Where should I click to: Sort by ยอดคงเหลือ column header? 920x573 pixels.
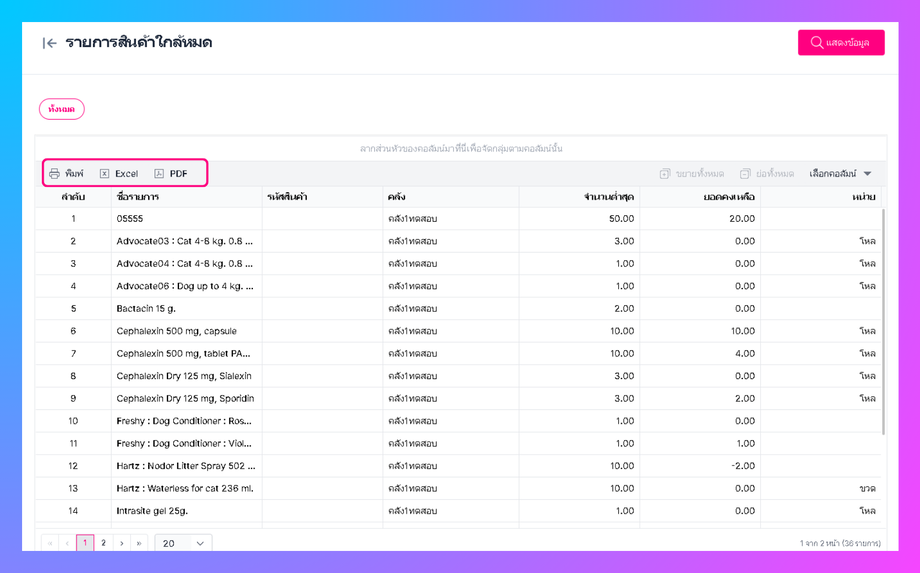point(700,197)
